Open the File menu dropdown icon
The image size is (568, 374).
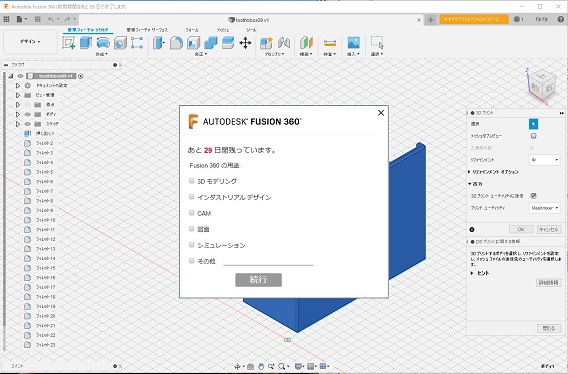tap(21, 19)
